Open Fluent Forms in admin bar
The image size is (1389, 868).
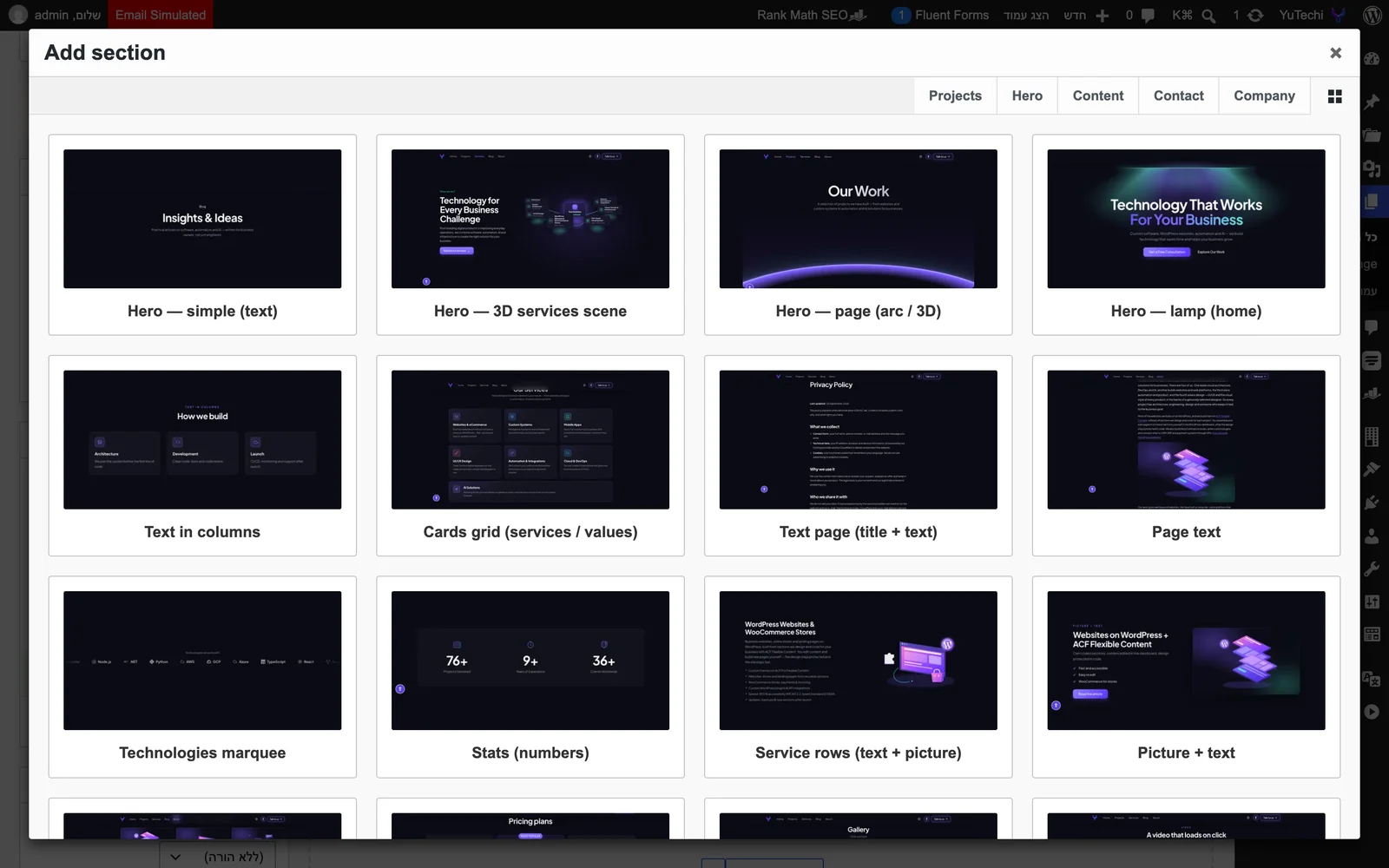click(x=940, y=15)
